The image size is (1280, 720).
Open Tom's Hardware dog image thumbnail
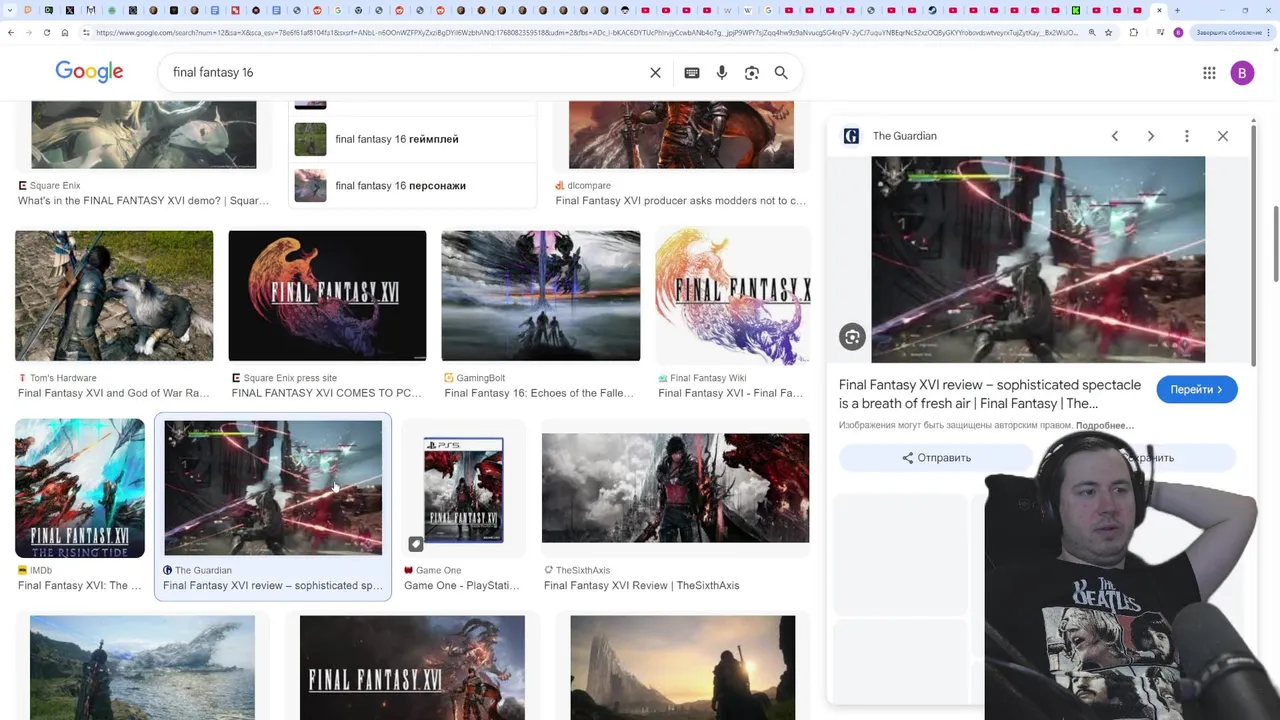[x=114, y=295]
